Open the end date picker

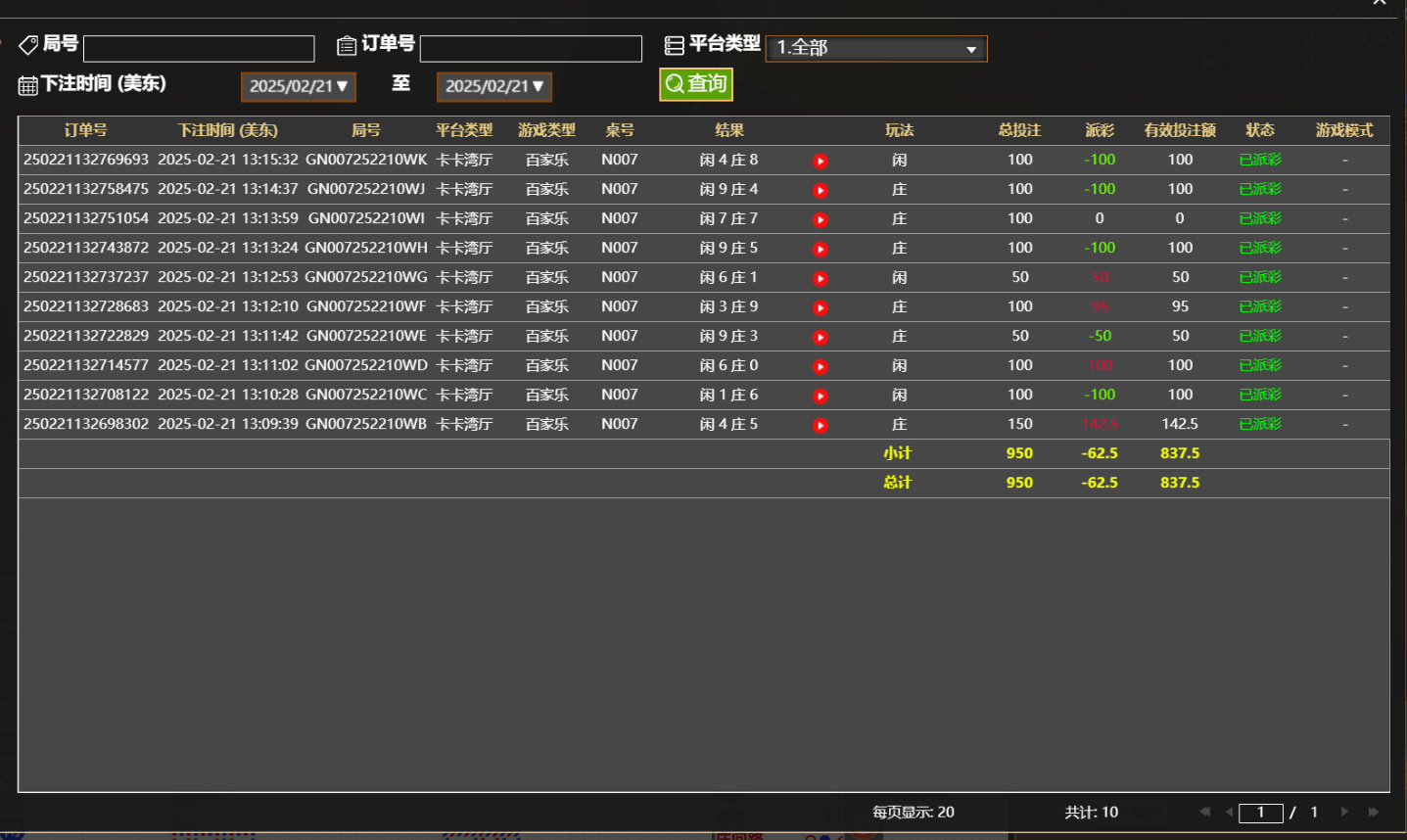(x=494, y=86)
